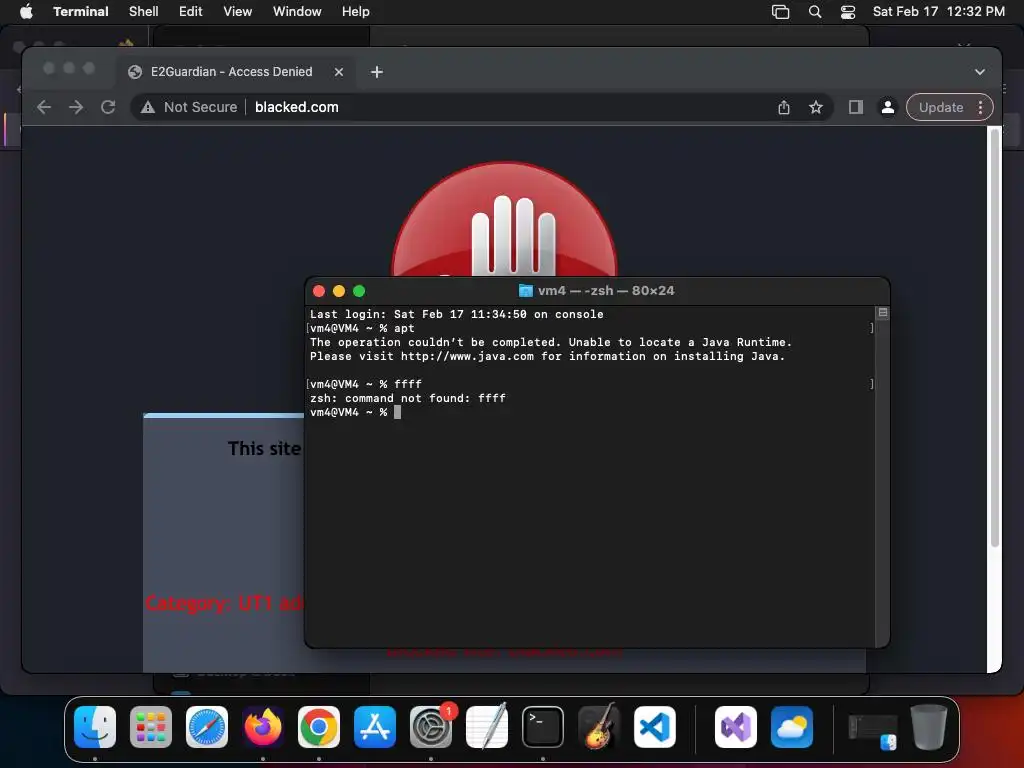The image size is (1024, 768).
Task: Open Google Chrome from the Dock
Action: (319, 727)
